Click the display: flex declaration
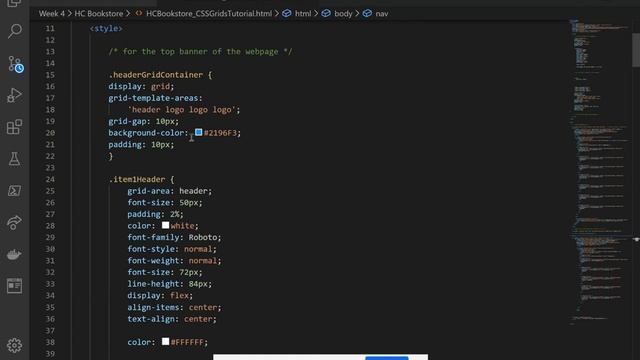The width and height of the screenshot is (640, 360). (160, 295)
